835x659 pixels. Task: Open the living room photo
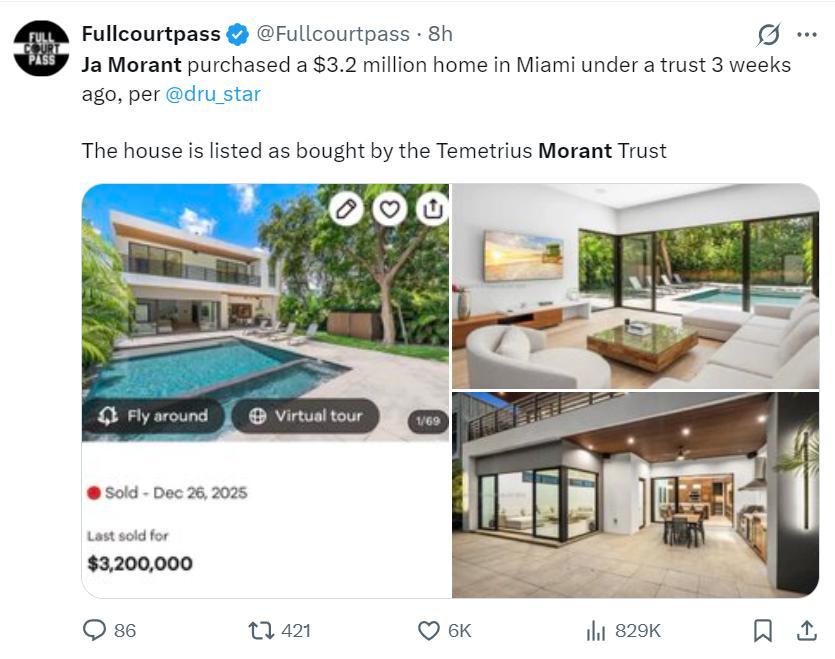pos(635,286)
